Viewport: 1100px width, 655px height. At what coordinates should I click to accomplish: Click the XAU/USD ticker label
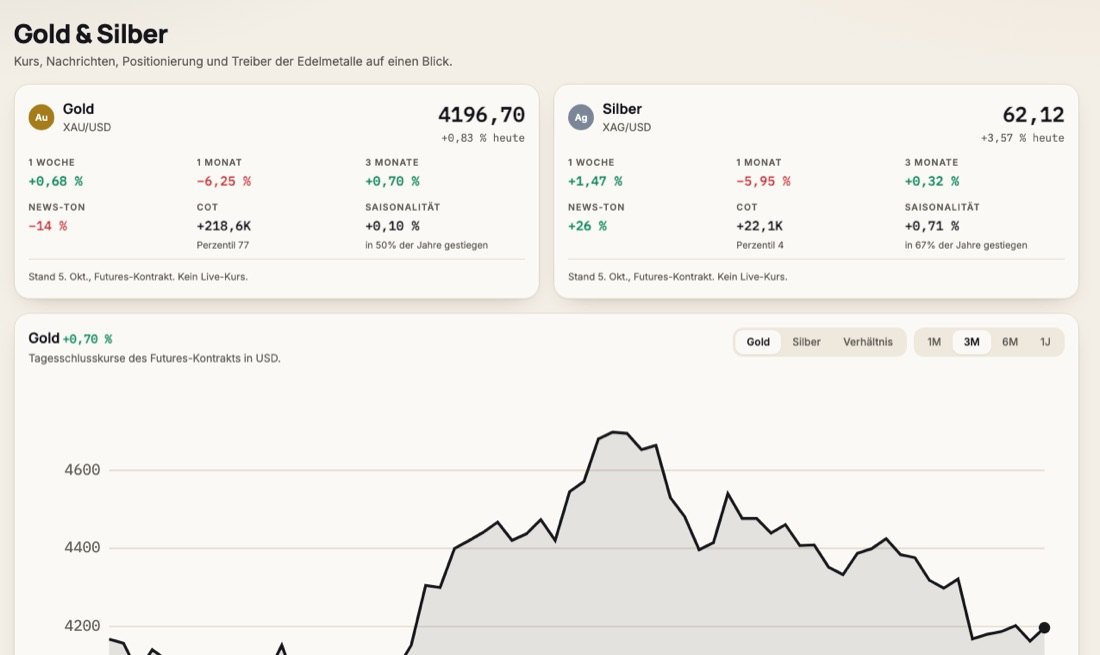pos(87,127)
